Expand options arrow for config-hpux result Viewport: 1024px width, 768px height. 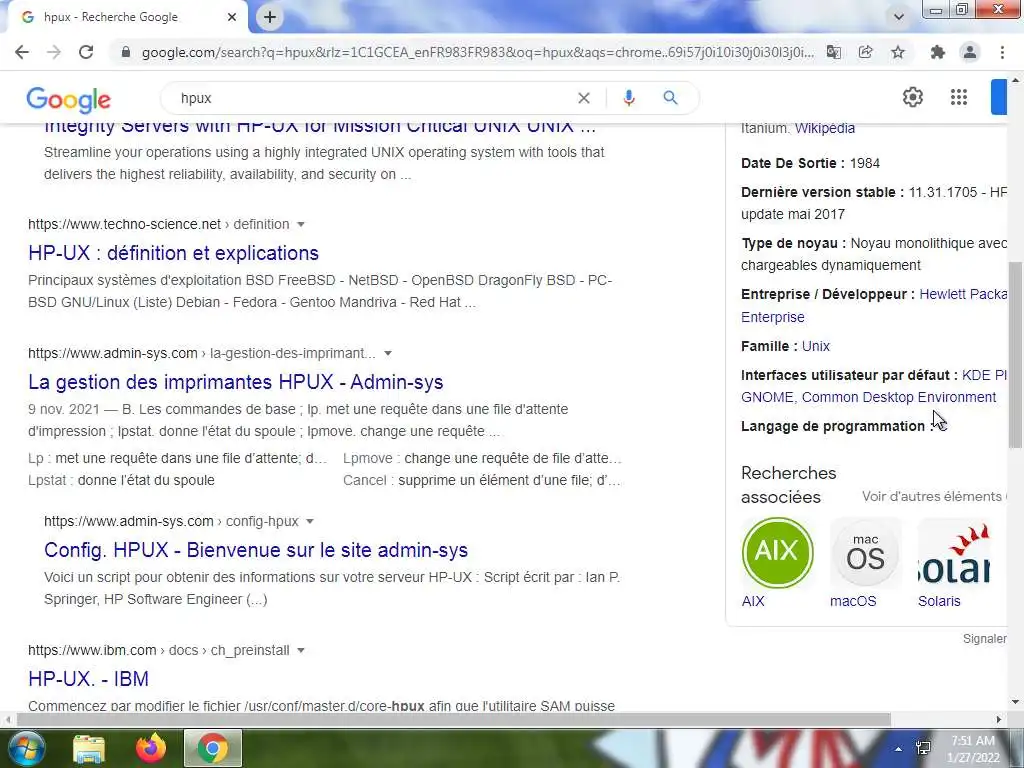coord(310,522)
